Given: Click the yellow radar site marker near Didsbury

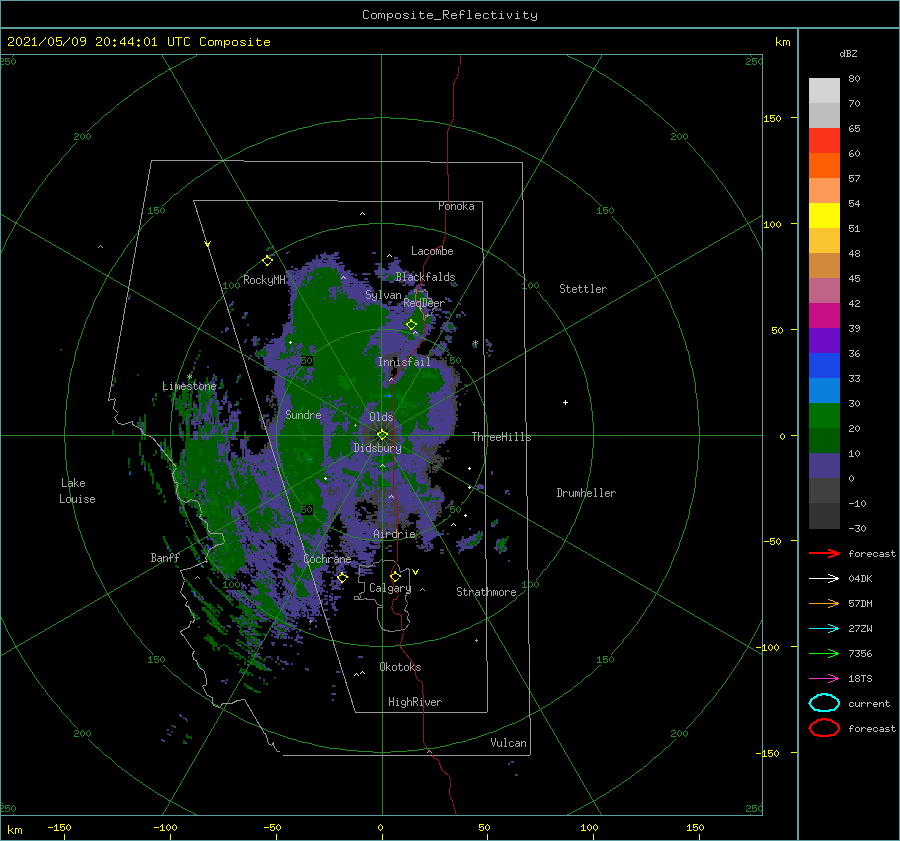Looking at the screenshot, I should 382,435.
